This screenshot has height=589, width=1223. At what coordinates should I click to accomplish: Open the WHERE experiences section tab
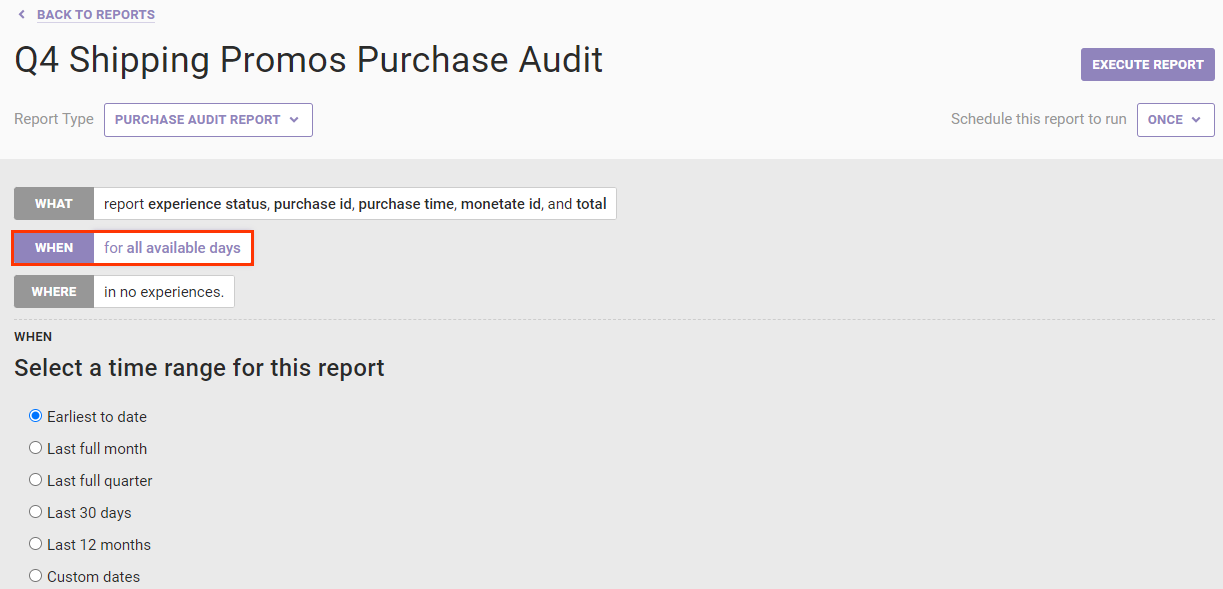coord(54,292)
